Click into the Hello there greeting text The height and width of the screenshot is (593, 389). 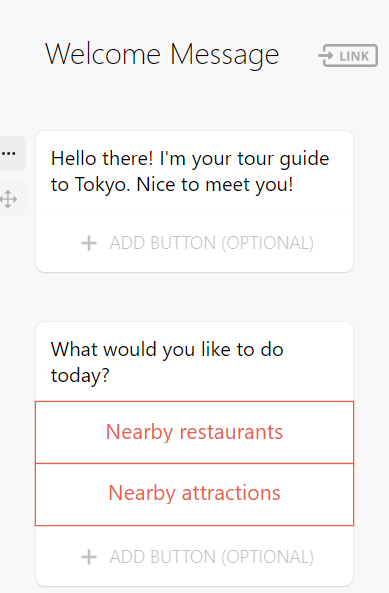pos(190,171)
